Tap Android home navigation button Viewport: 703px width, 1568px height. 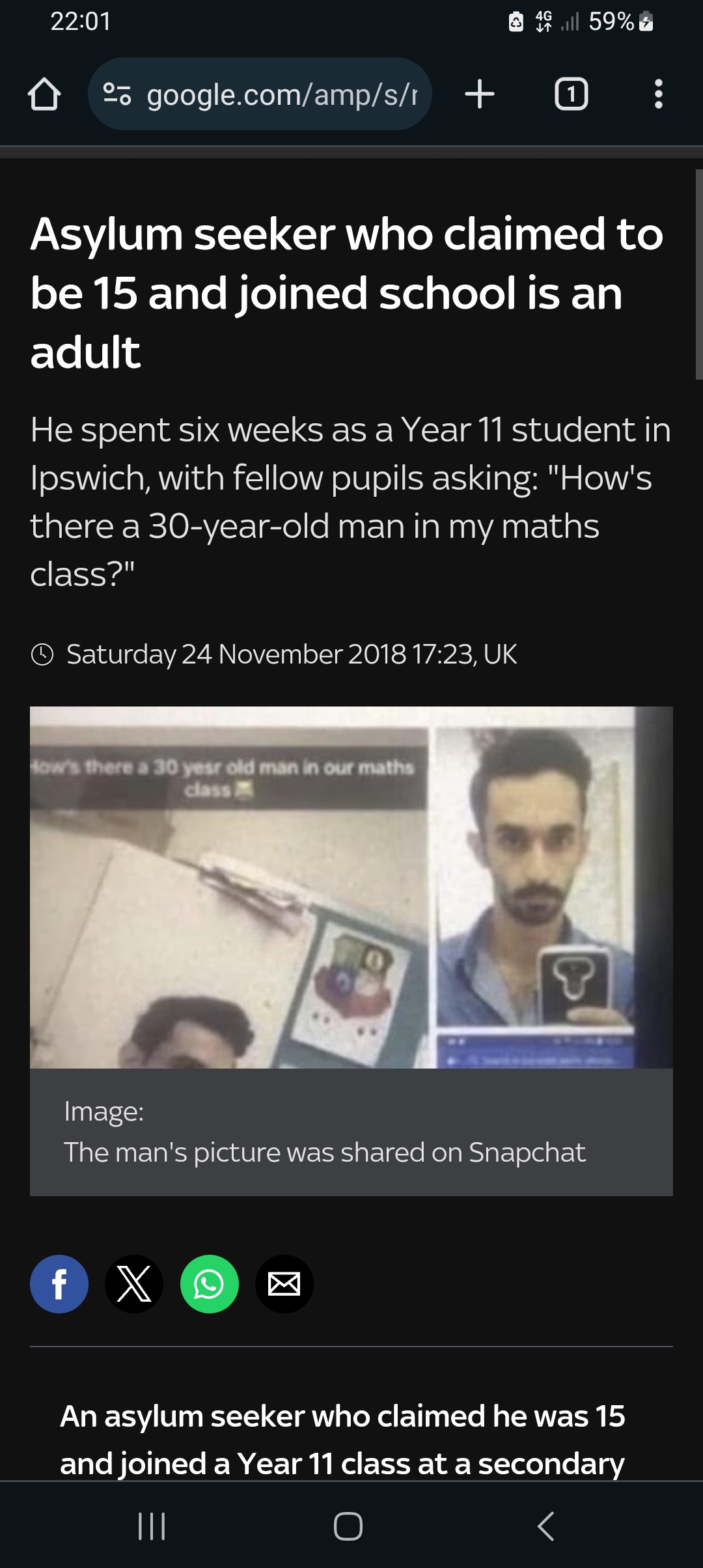point(348,1526)
